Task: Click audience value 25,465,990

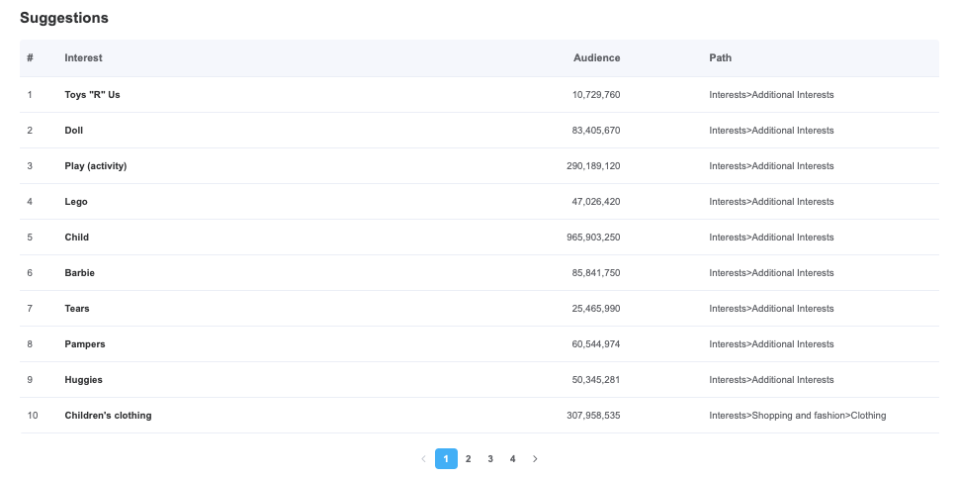Action: point(596,308)
